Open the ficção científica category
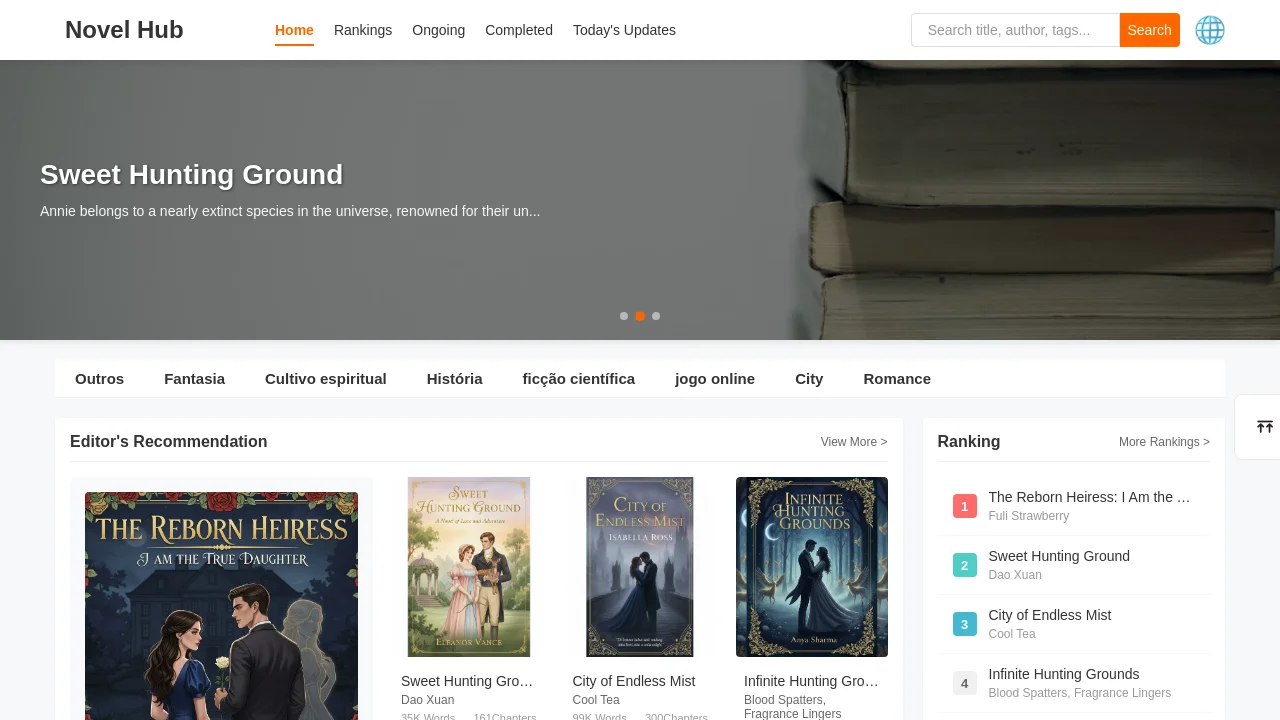The image size is (1280, 720). [578, 379]
